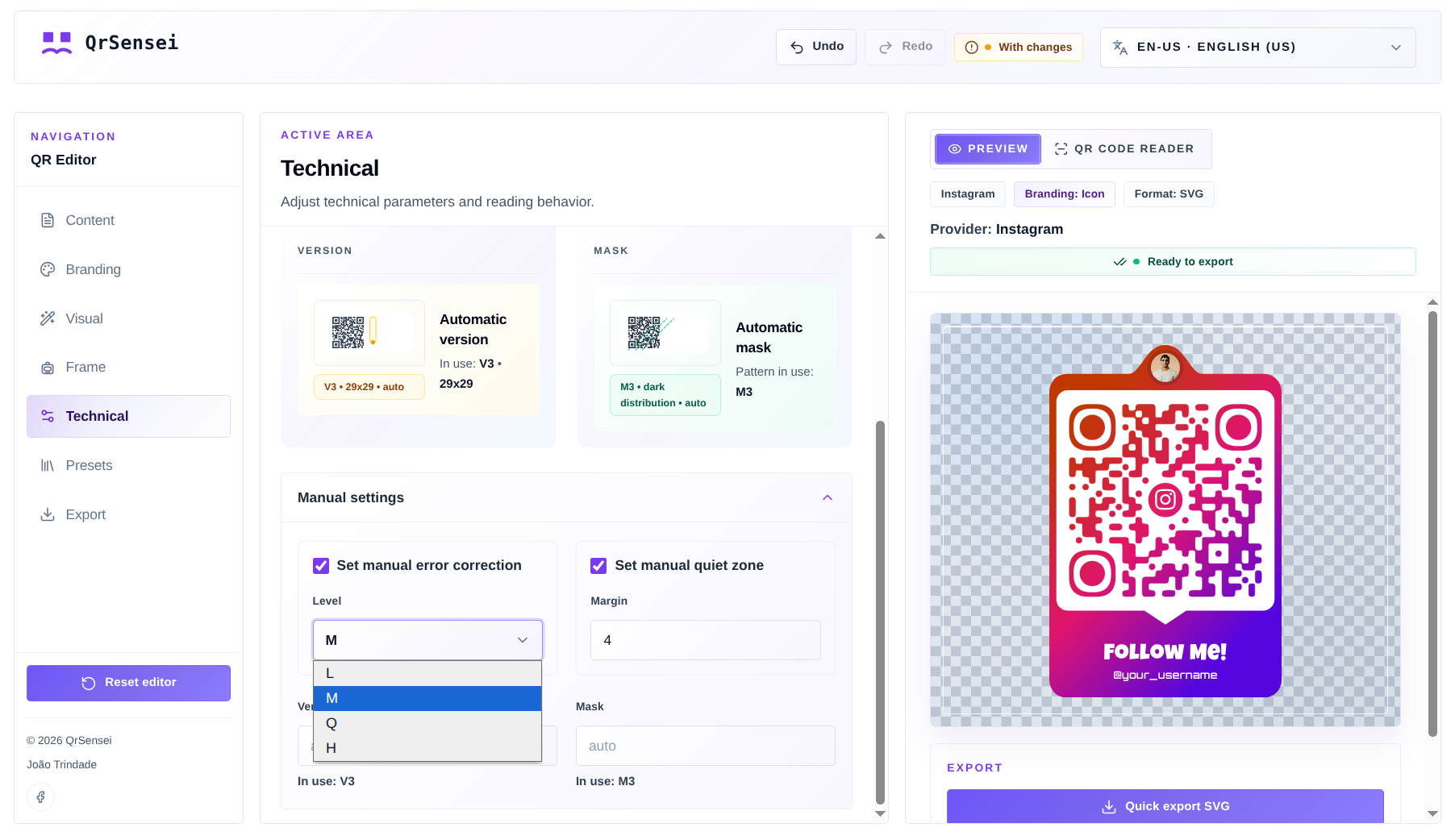The image size is (1455, 840).
Task: Switch to the QR Code Reader tab
Action: coord(1124,149)
